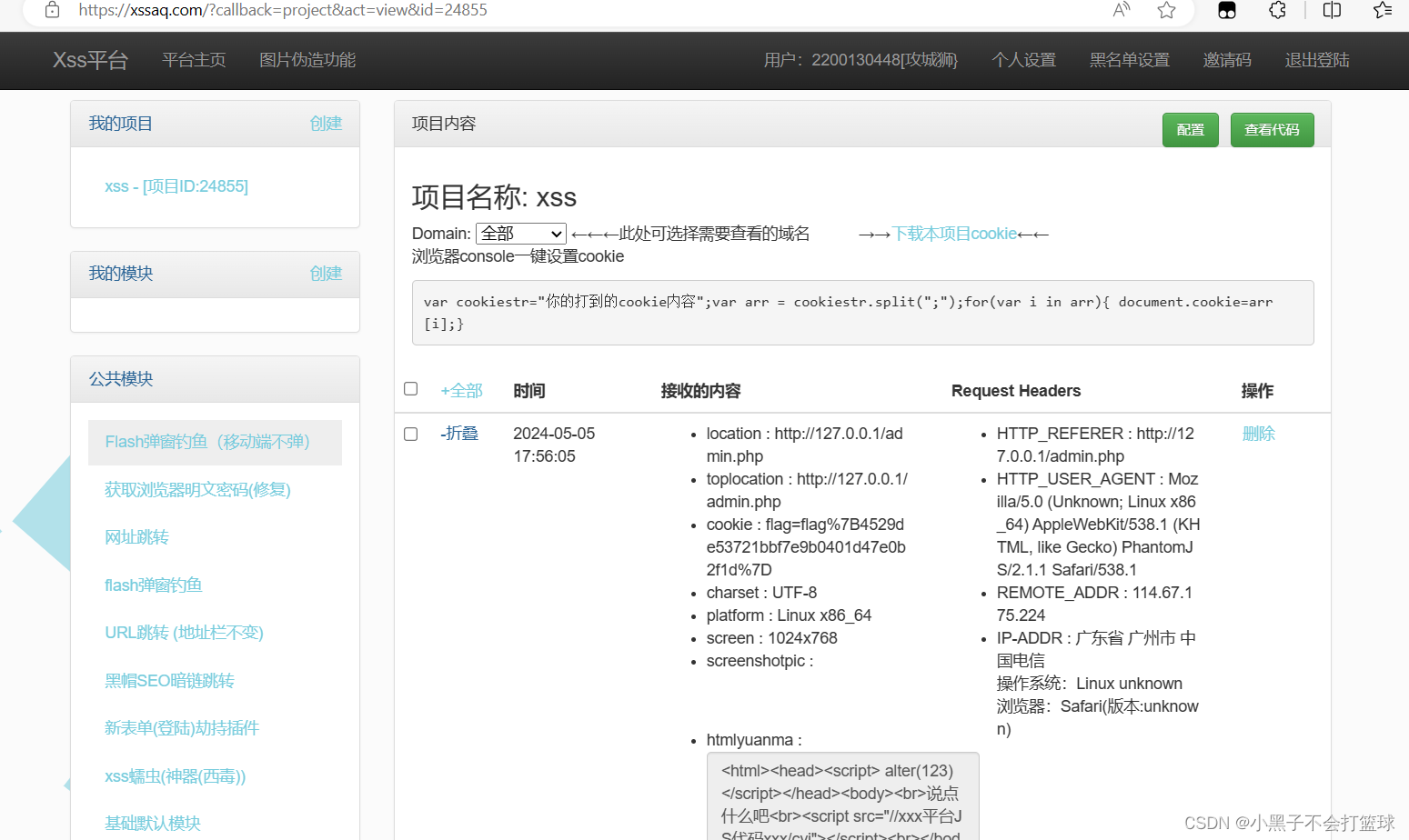The image size is (1409, 840).
Task: Click the screen : 1024x768 entry
Action: pyautogui.click(x=771, y=638)
